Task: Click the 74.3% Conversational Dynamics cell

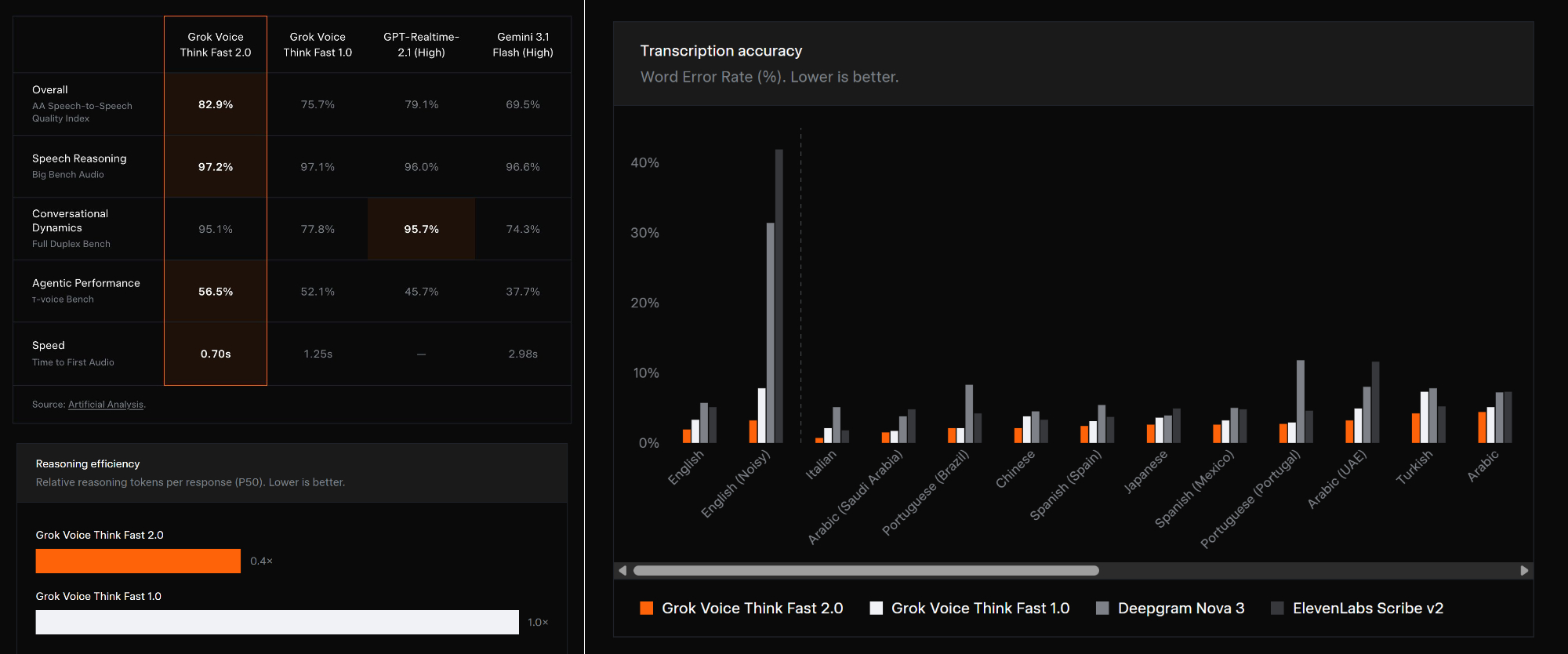Action: coord(523,229)
